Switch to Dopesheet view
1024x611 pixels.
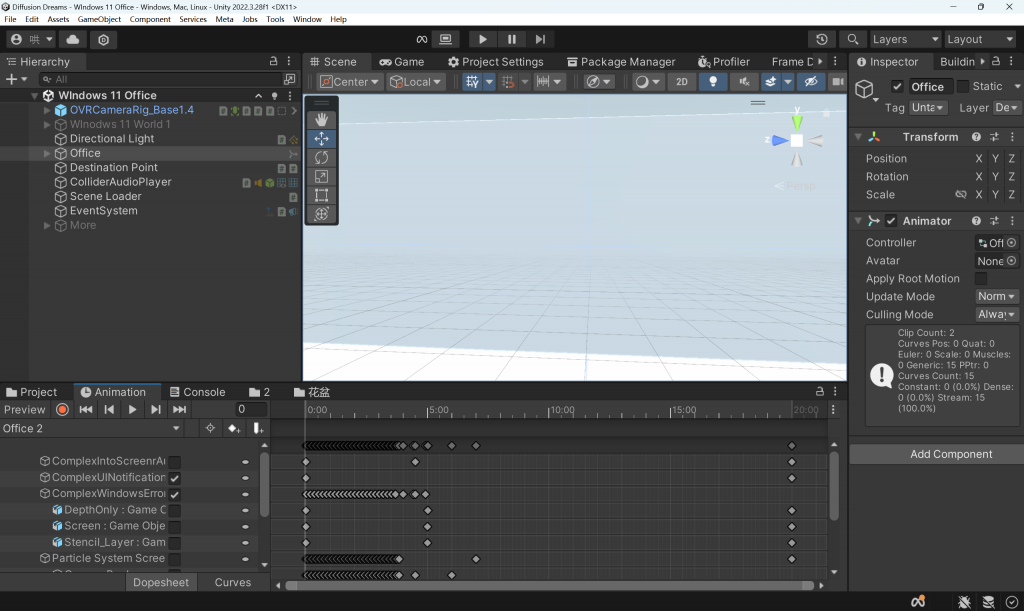[161, 582]
